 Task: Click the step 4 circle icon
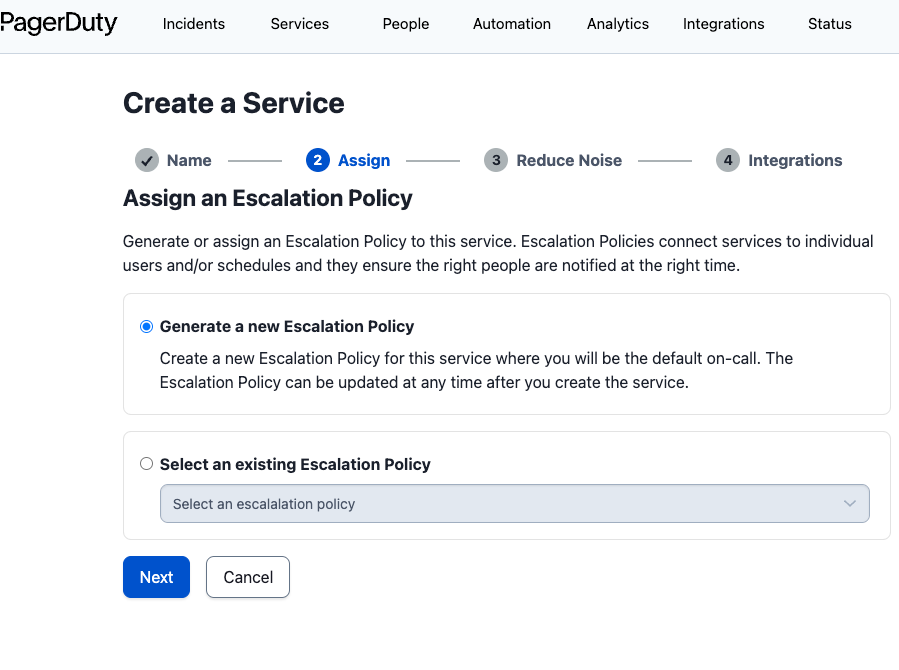[728, 160]
